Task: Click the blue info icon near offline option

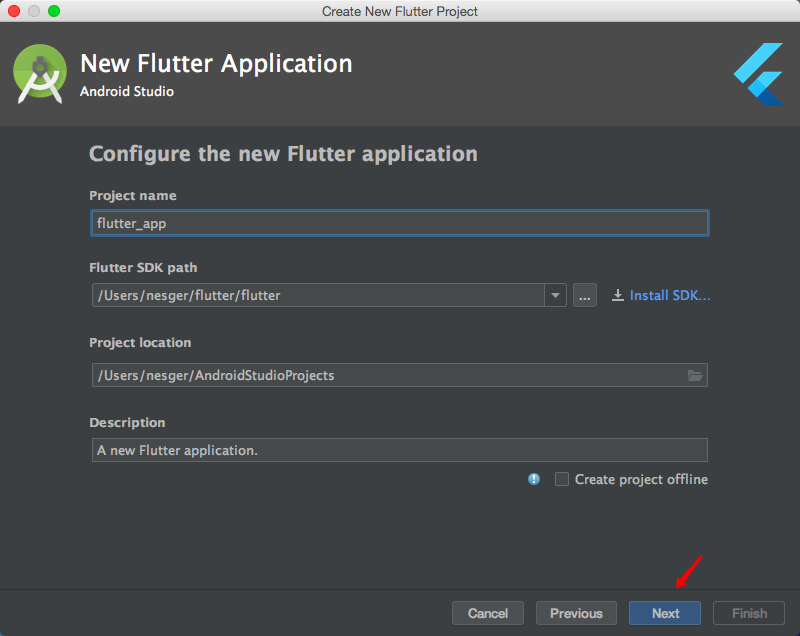Action: point(534,480)
